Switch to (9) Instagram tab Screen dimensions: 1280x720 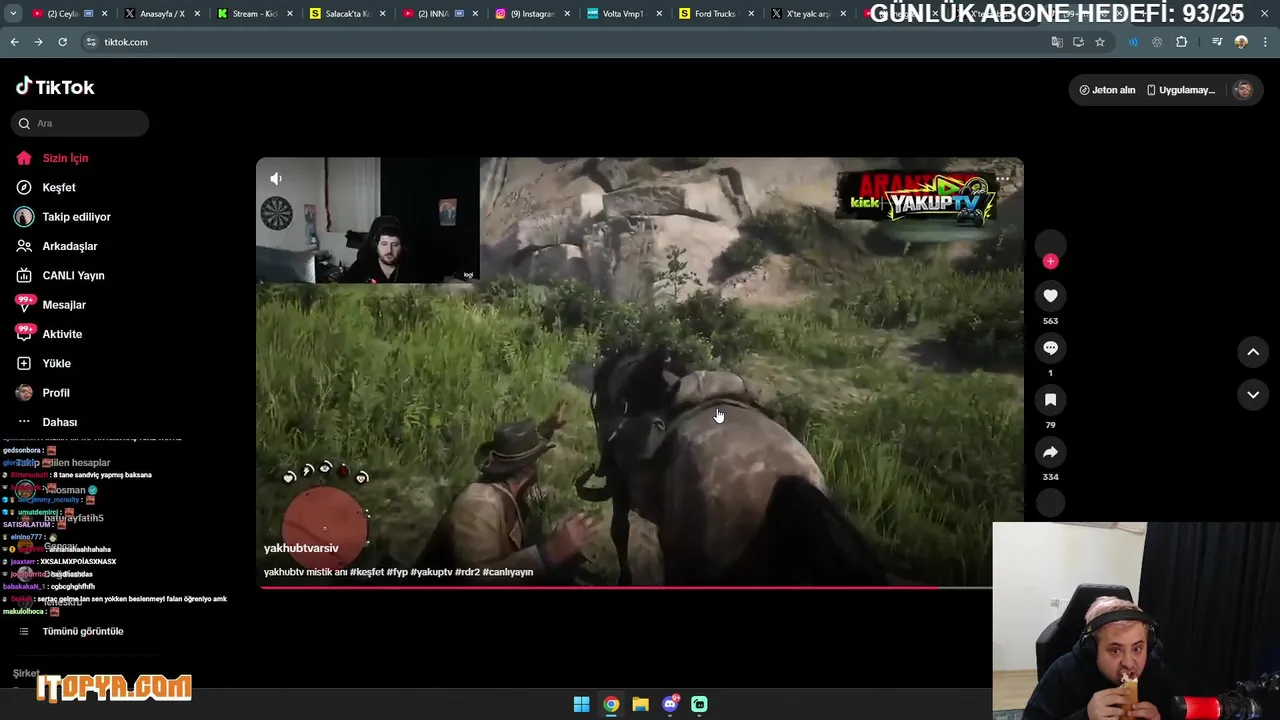coord(532,14)
